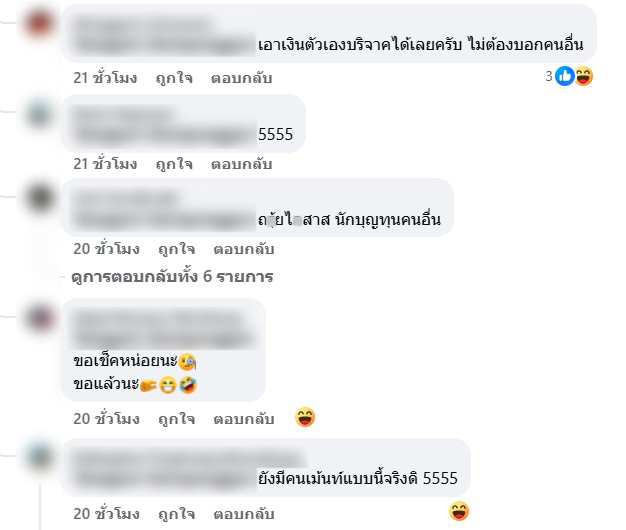Click the red profile avatar of first commenter
This screenshot has width=626, height=530.
pyautogui.click(x=40, y=23)
